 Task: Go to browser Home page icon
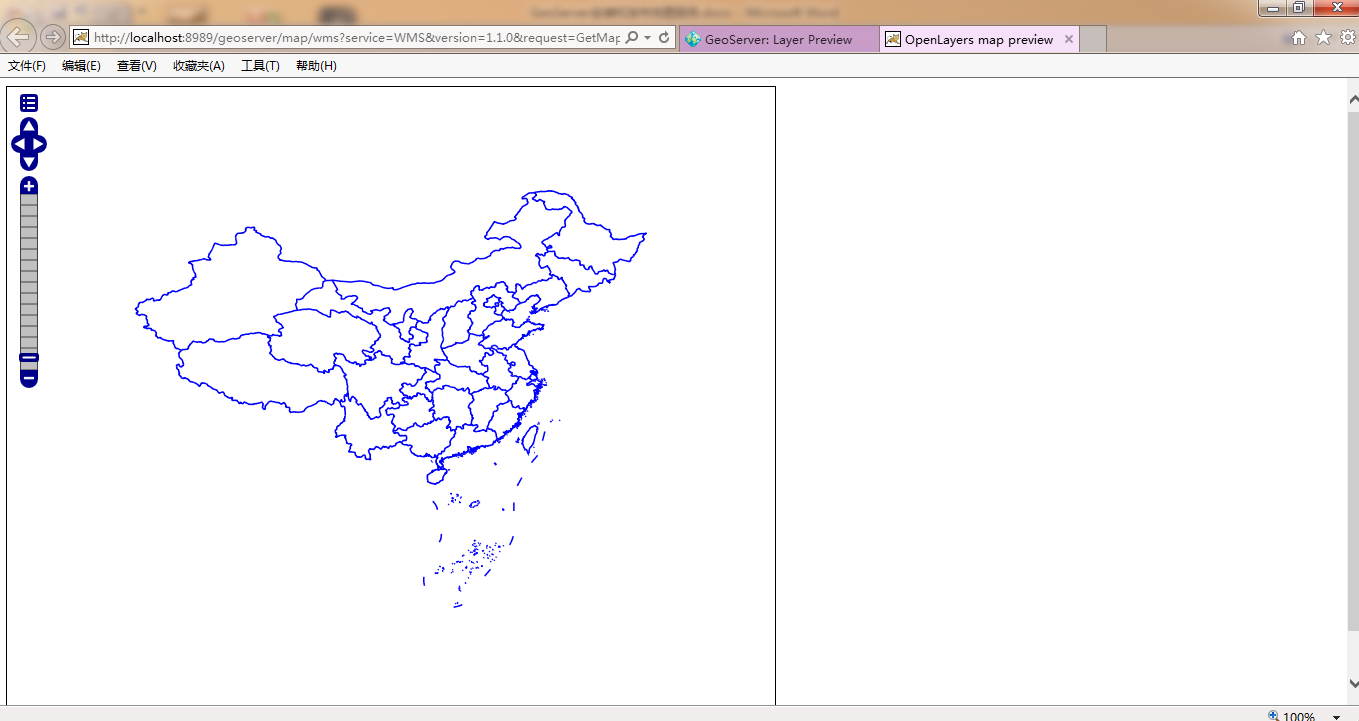(x=1299, y=38)
